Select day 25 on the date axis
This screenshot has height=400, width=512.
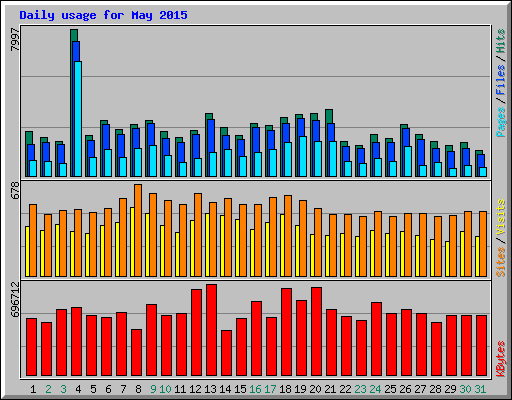click(x=390, y=389)
